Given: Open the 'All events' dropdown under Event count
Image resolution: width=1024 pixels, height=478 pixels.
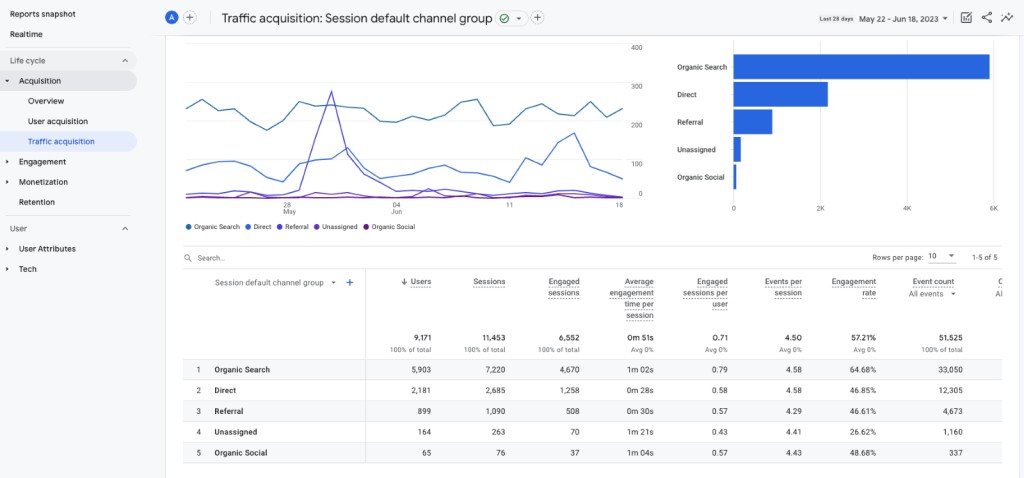Looking at the screenshot, I should [x=932, y=294].
